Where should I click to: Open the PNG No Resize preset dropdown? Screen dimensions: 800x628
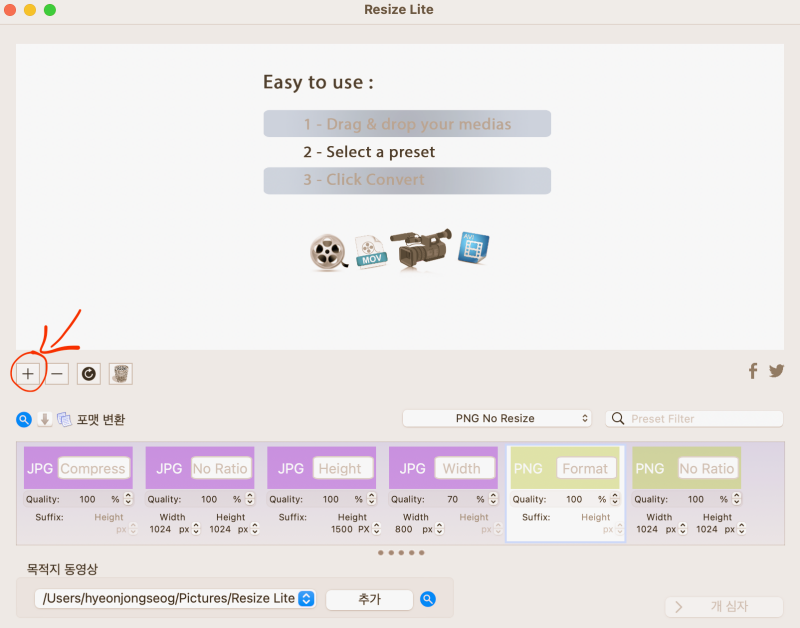(497, 418)
